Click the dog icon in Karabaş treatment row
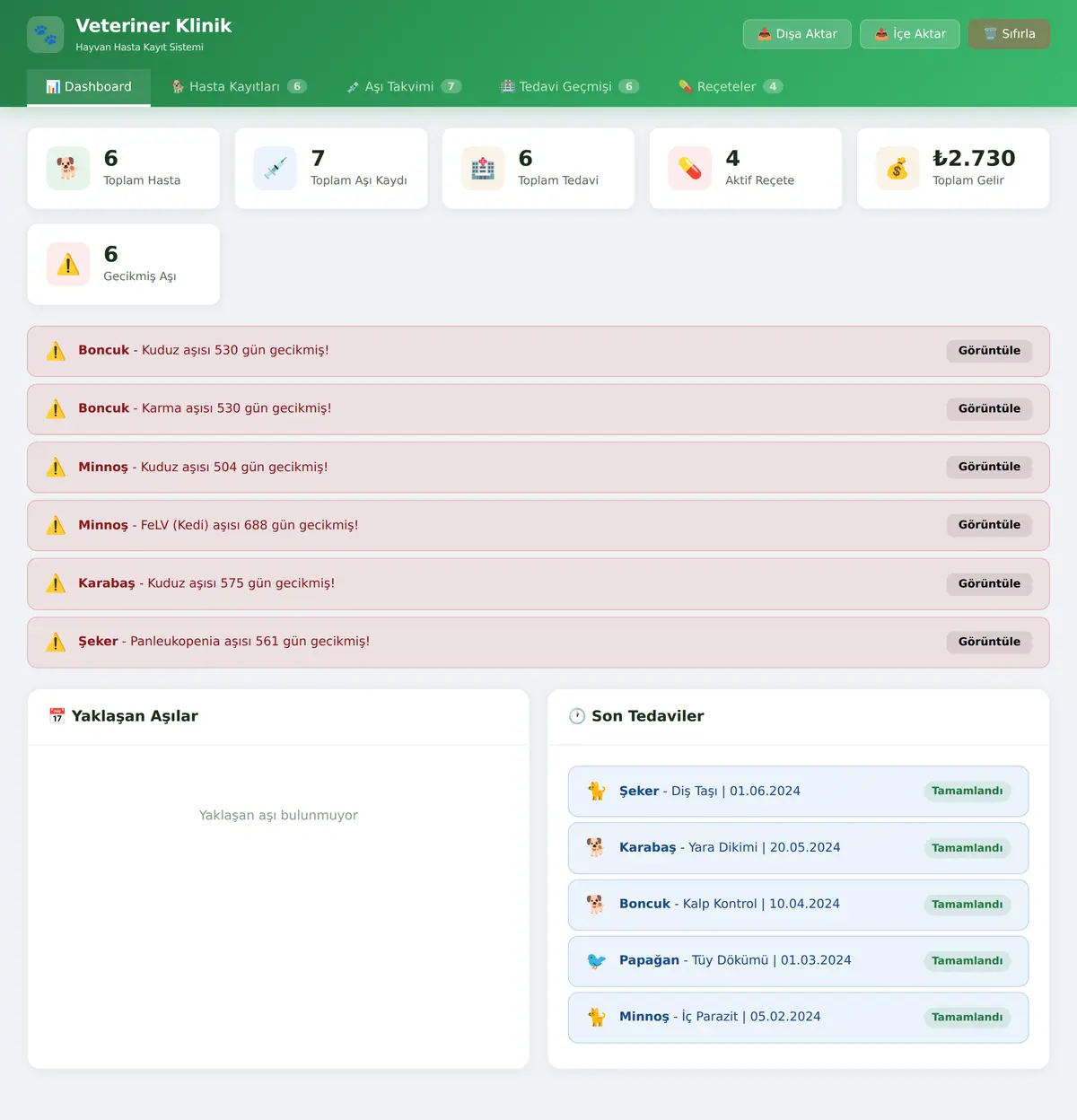This screenshot has width=1077, height=1120. click(596, 847)
